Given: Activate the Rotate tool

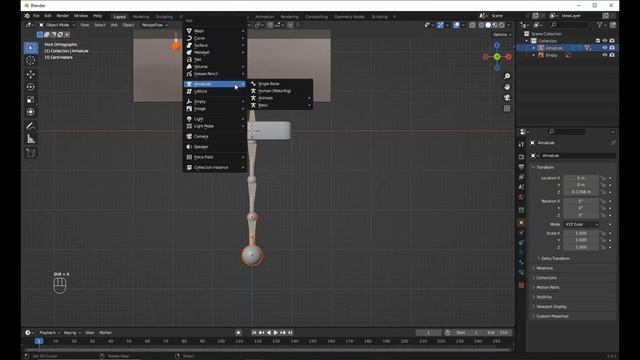Looking at the screenshot, I should tap(31, 87).
